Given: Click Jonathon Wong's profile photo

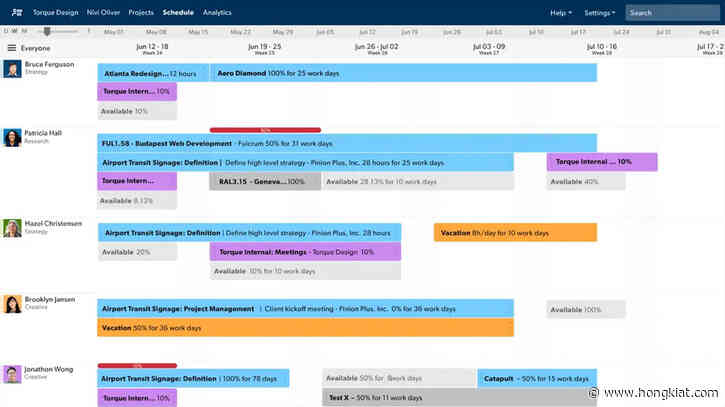Looking at the screenshot, I should (12, 374).
